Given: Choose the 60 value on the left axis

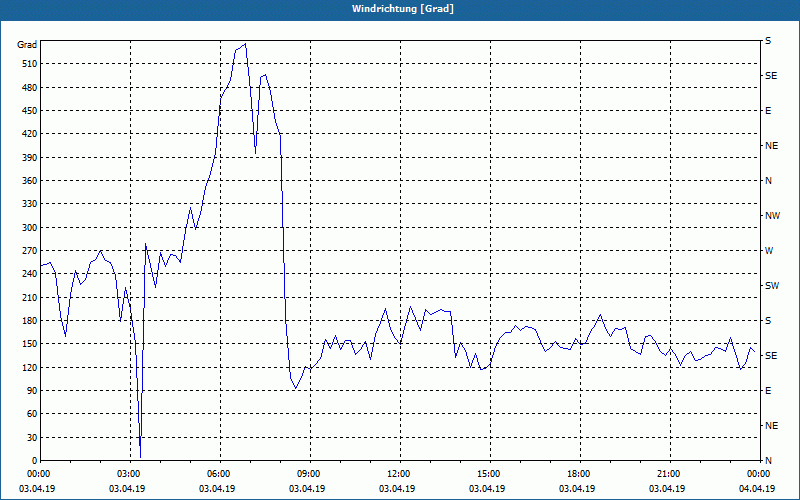Looking at the screenshot, I should click(x=32, y=414).
